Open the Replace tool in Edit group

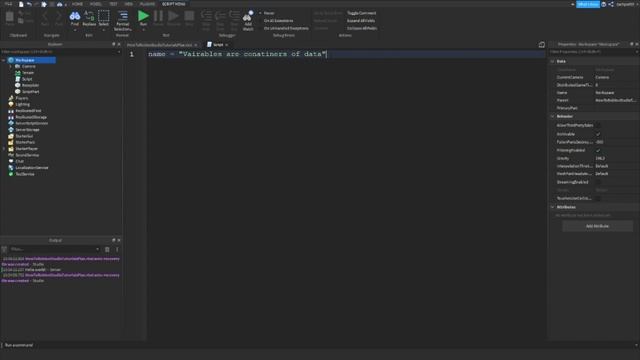pyautogui.click(x=89, y=18)
